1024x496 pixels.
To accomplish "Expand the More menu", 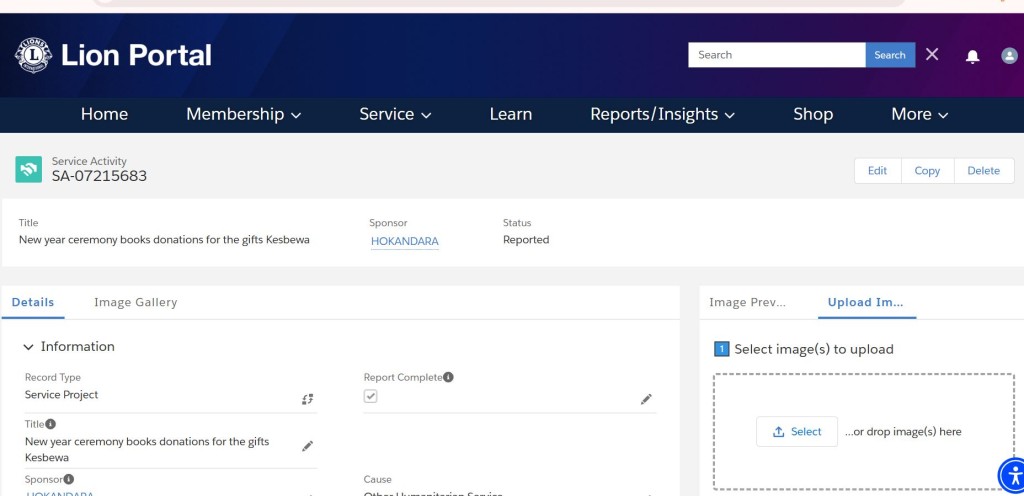I will tap(920, 114).
